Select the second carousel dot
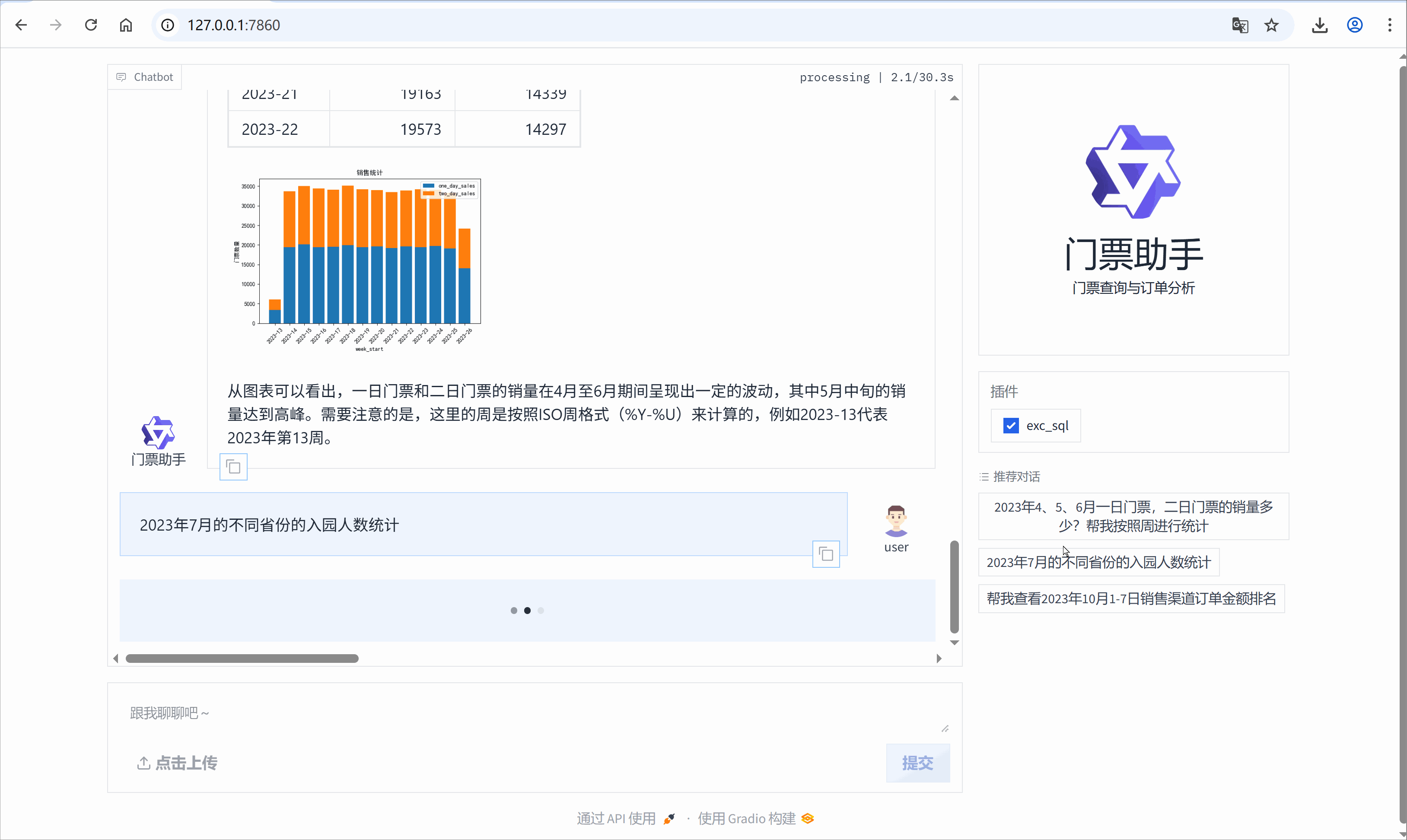This screenshot has width=1407, height=840. [528, 610]
